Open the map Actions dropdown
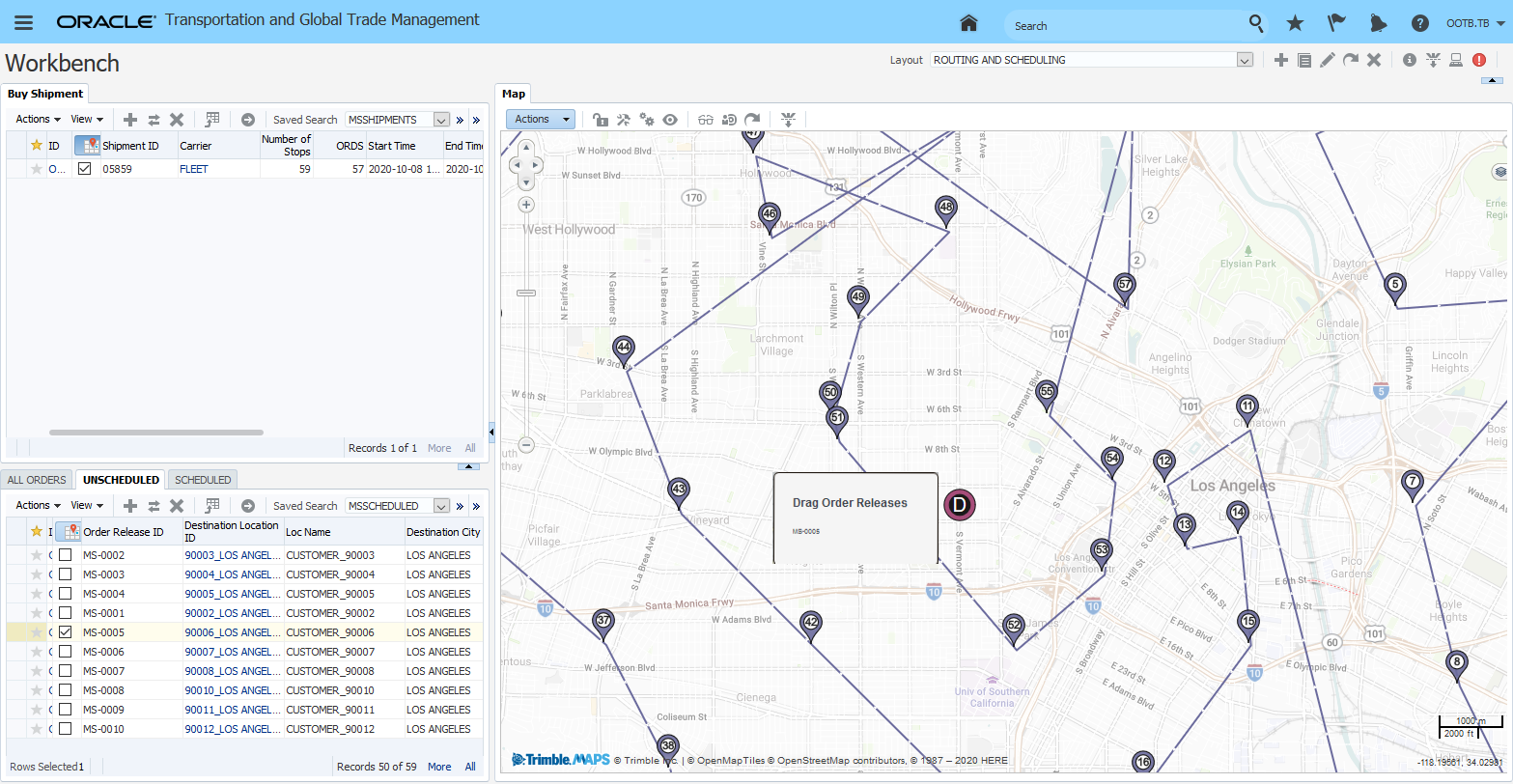This screenshot has width=1513, height=784. click(541, 120)
